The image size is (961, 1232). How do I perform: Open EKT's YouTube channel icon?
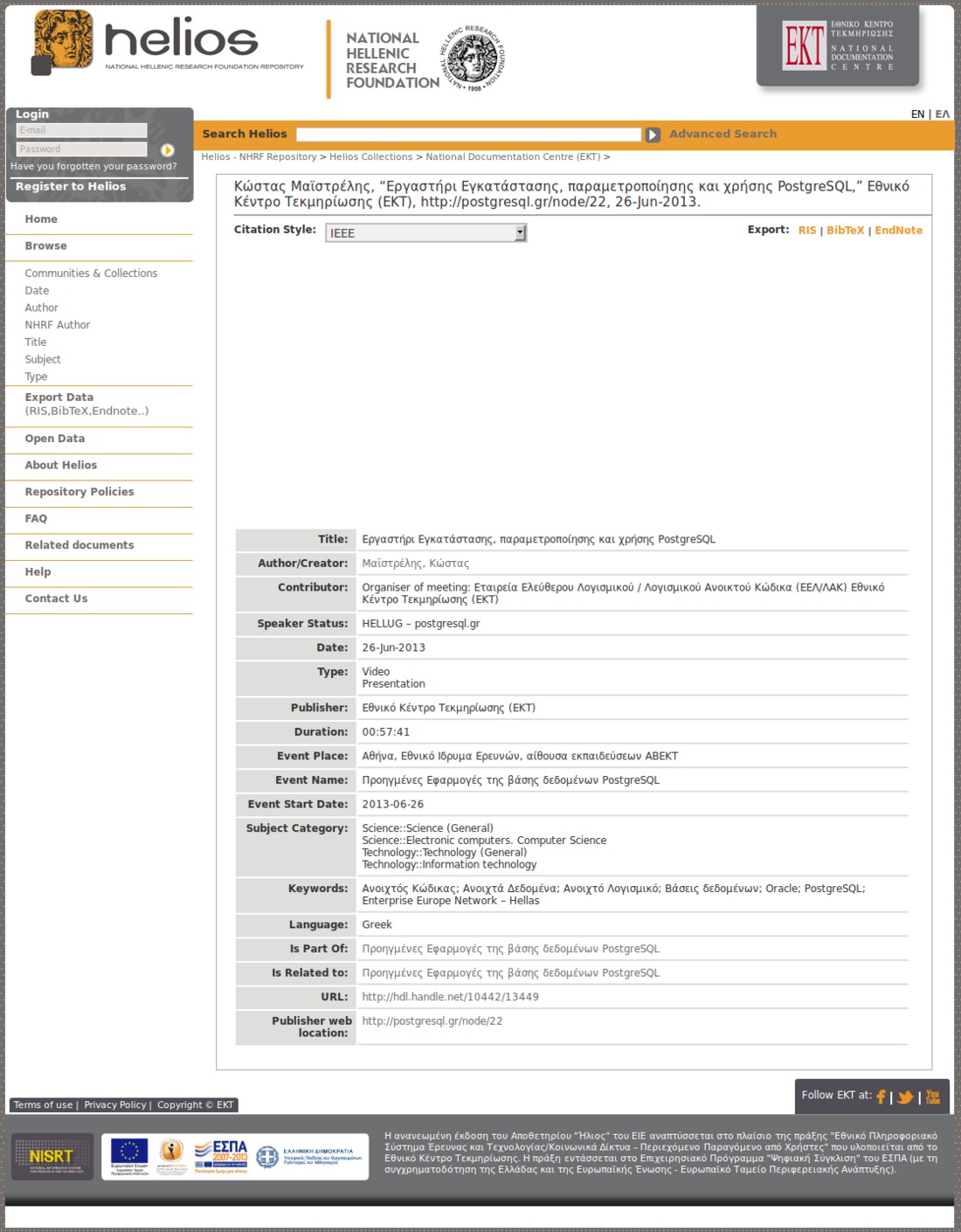(x=932, y=1097)
